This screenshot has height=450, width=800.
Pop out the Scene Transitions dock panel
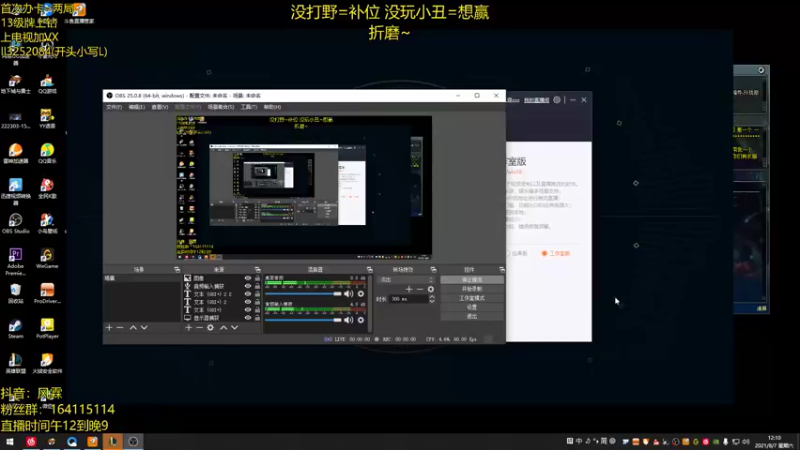point(433,269)
